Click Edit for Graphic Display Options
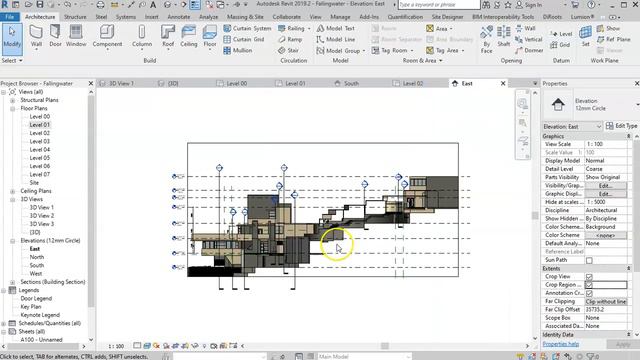This screenshot has height=360, width=640. 605,194
